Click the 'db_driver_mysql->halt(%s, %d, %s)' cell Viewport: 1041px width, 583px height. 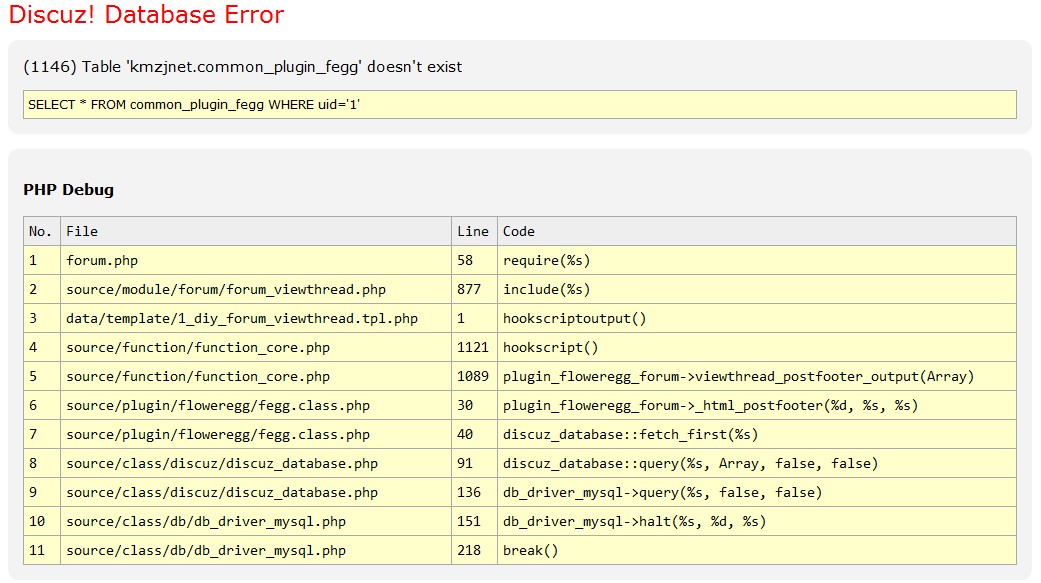coord(757,522)
